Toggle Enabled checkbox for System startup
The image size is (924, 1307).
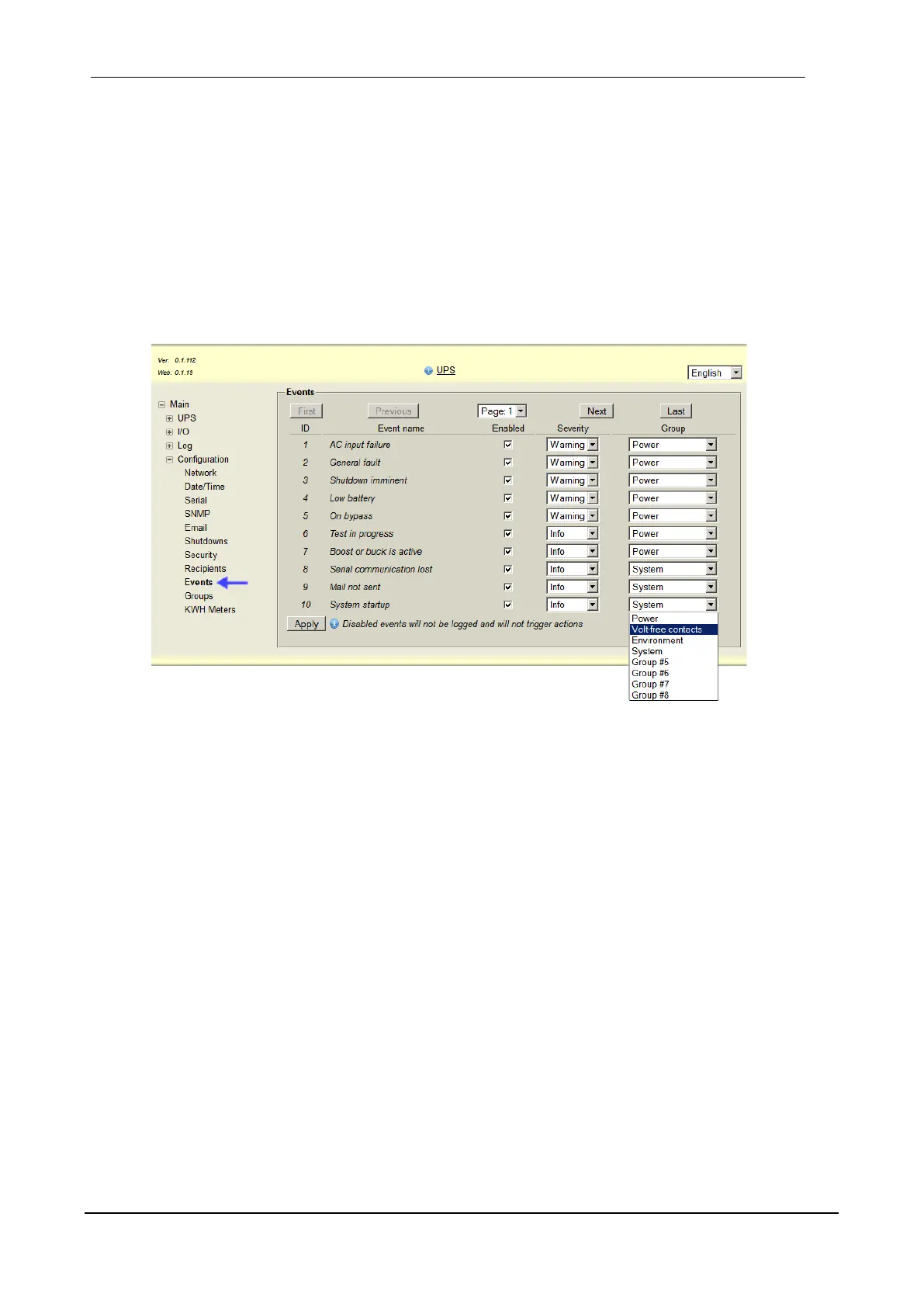508,605
